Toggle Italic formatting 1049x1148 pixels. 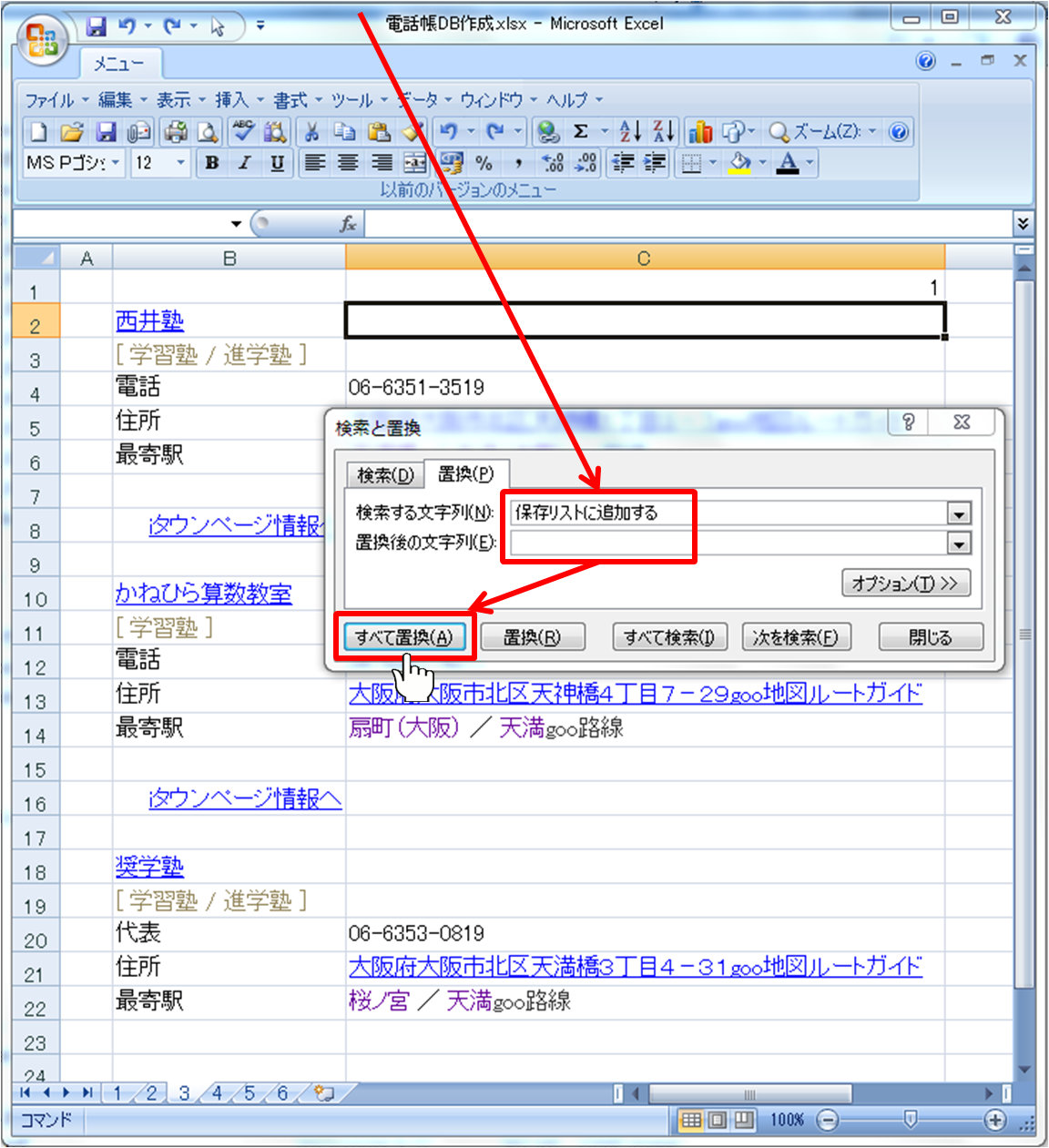[x=244, y=163]
